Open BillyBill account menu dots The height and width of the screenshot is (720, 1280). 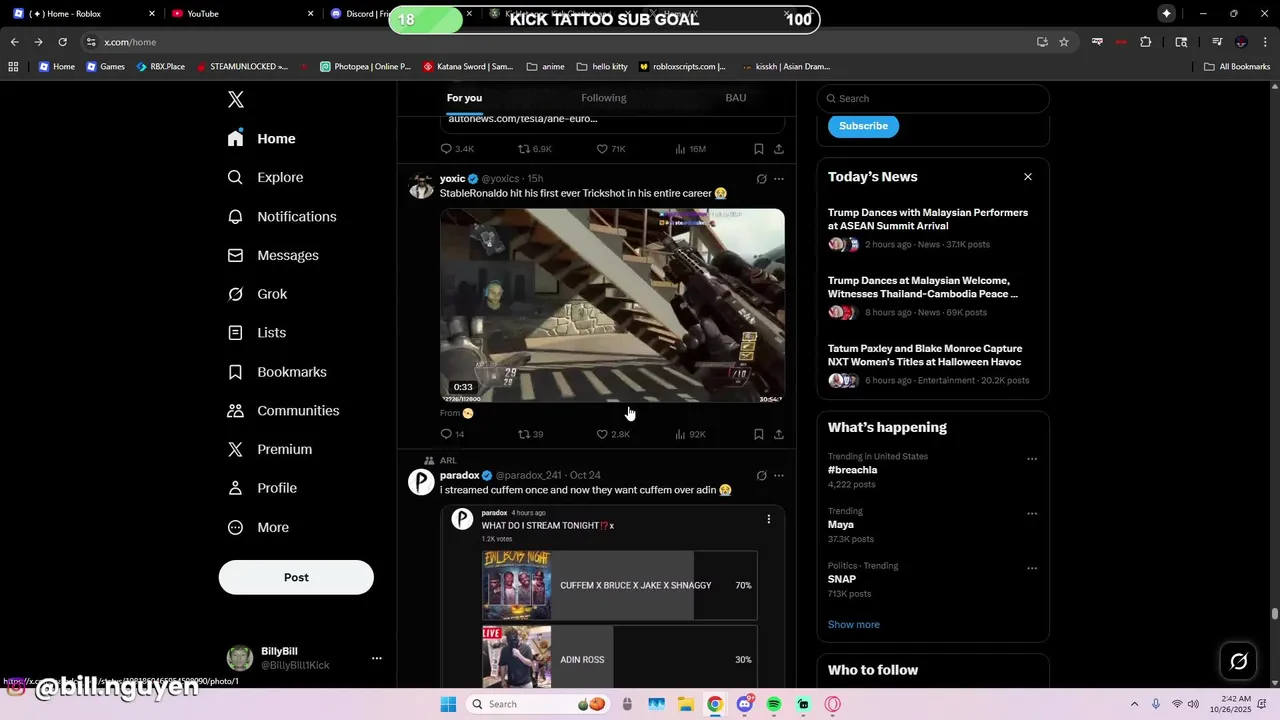click(377, 658)
